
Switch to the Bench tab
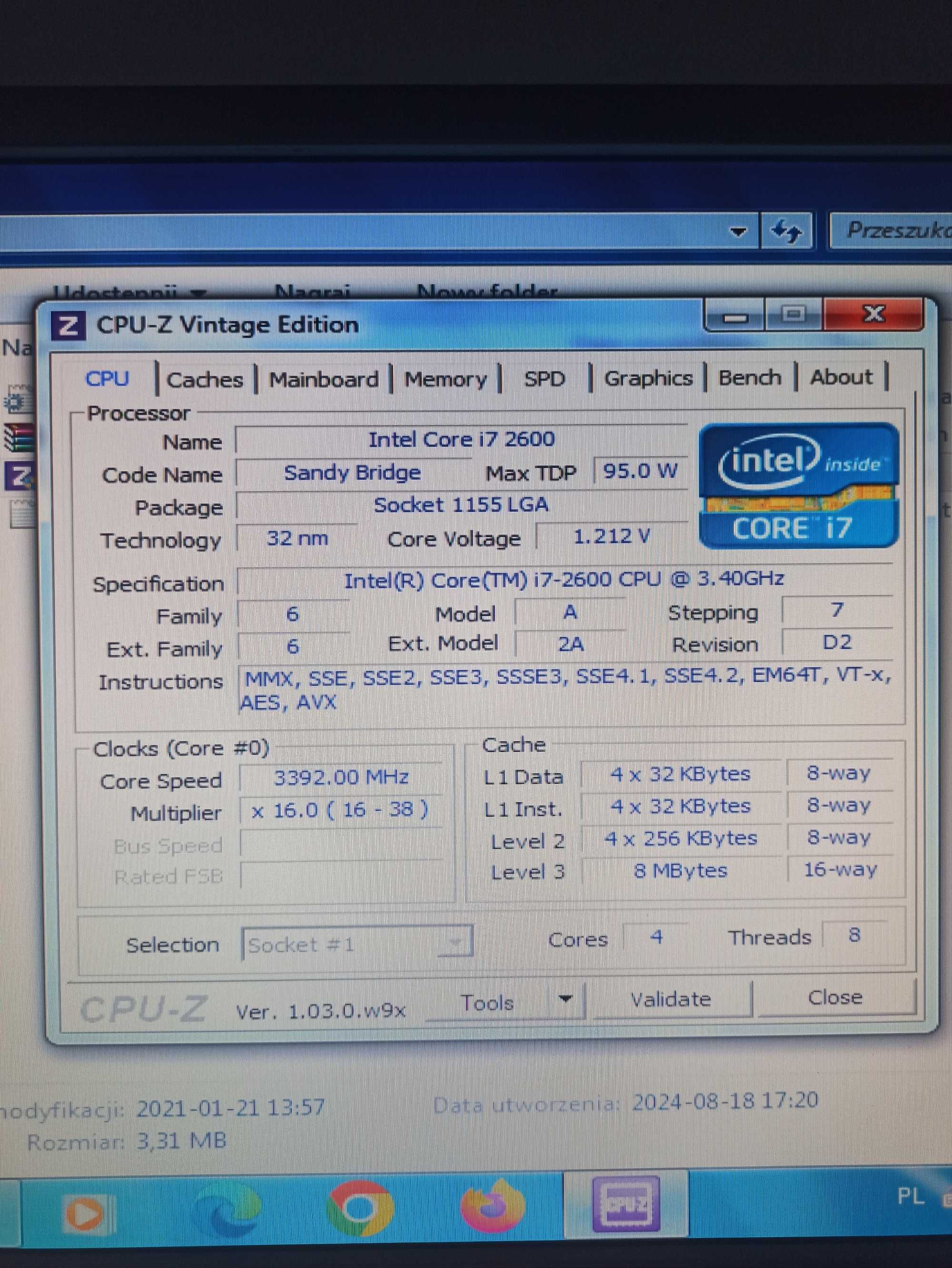(x=750, y=378)
